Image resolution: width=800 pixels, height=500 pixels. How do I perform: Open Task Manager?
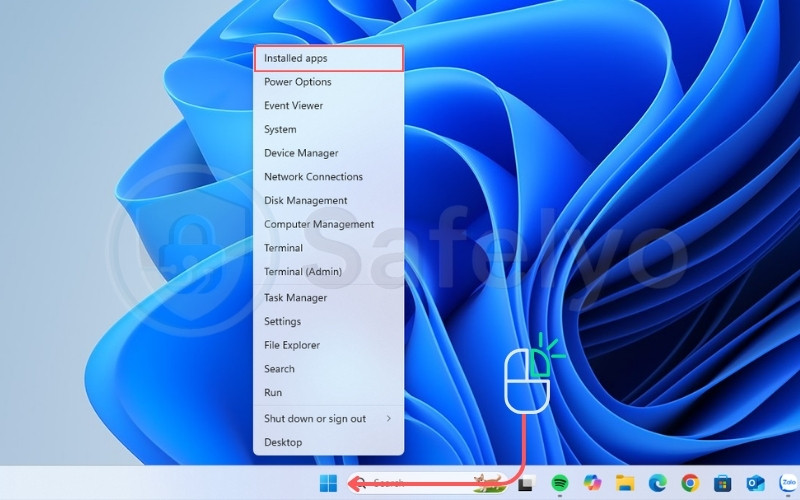[329, 297]
